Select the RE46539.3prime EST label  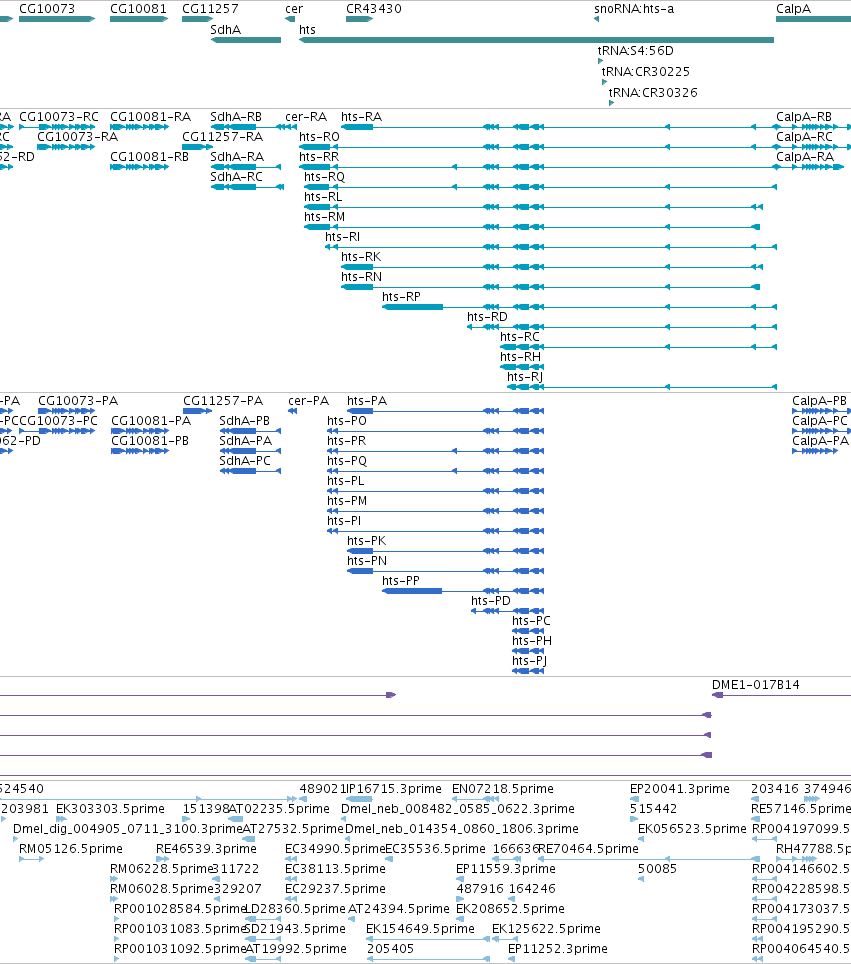coord(206,849)
